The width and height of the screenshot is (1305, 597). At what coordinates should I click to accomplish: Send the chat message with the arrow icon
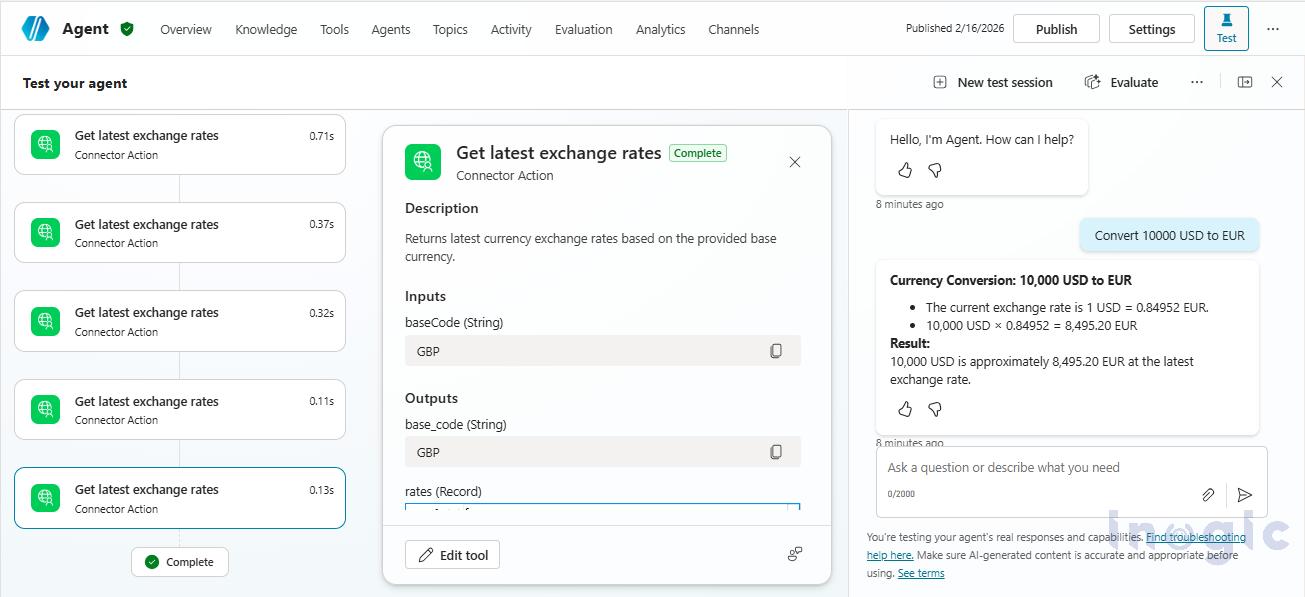coord(1245,494)
